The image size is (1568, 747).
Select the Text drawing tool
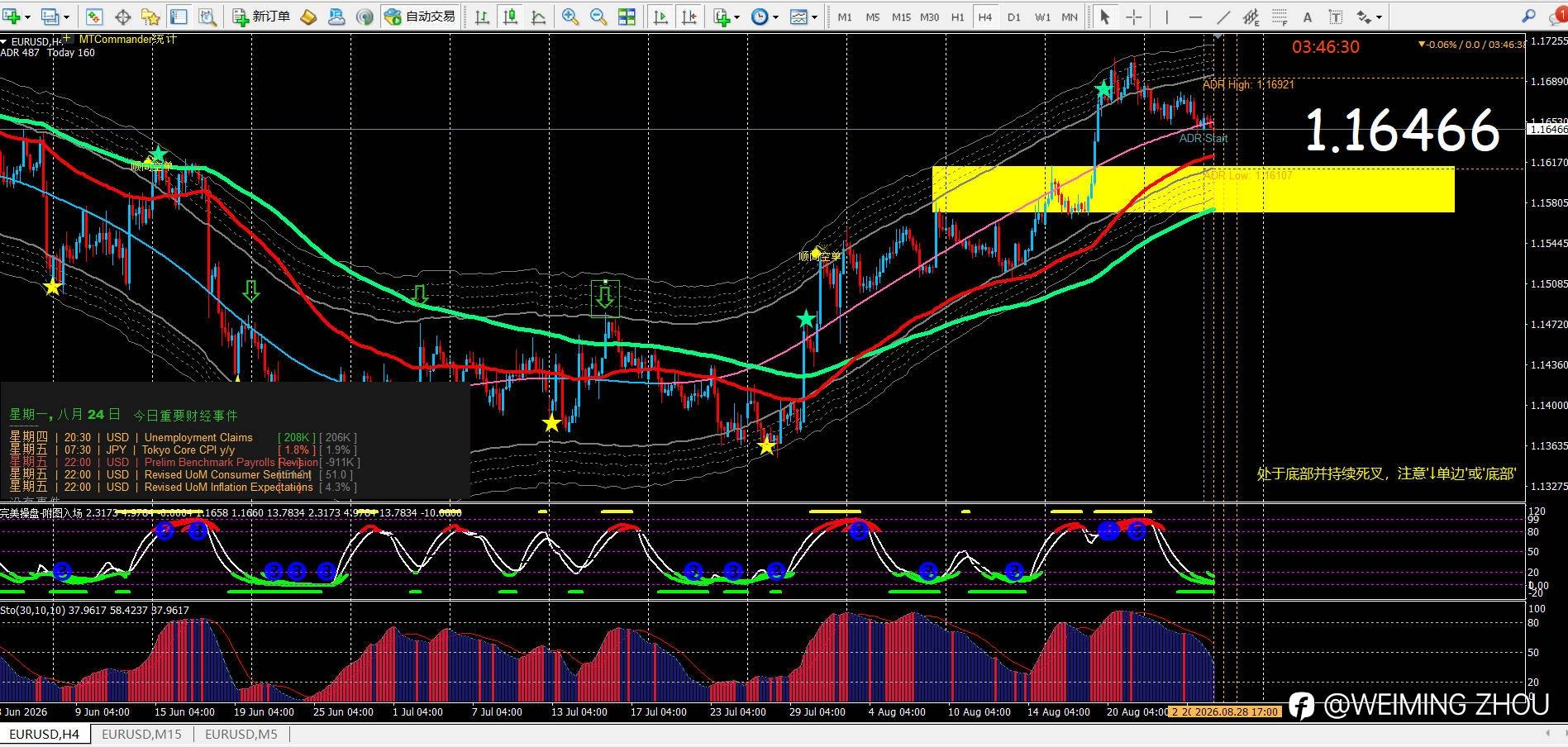pyautogui.click(x=1307, y=17)
